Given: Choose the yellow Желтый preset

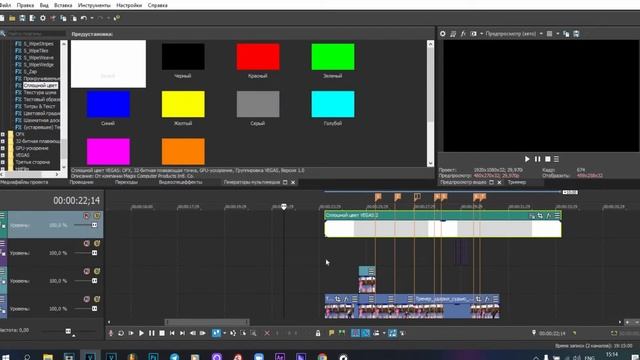Looking at the screenshot, I should tap(183, 104).
